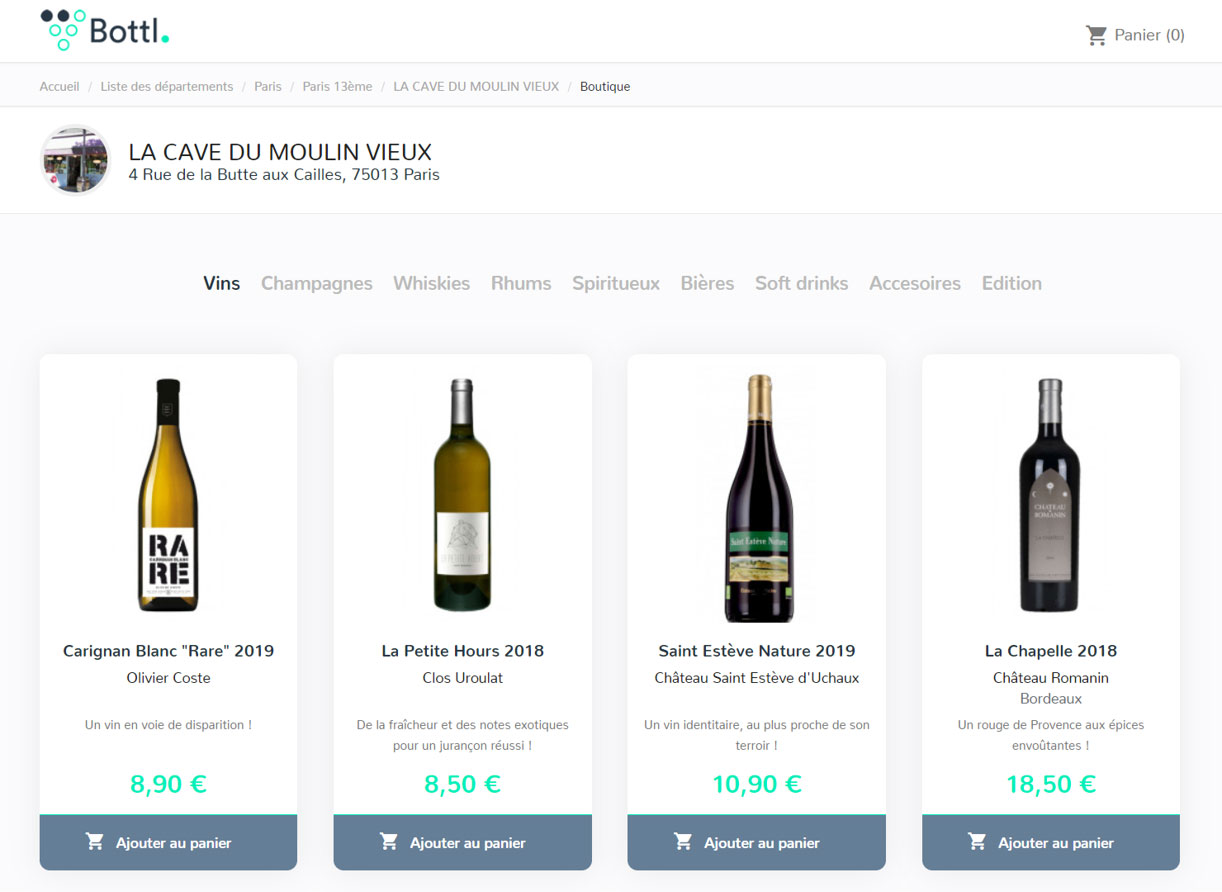Switch to the Champagnes tab
Viewport: 1222px width, 892px height.
coord(316,283)
